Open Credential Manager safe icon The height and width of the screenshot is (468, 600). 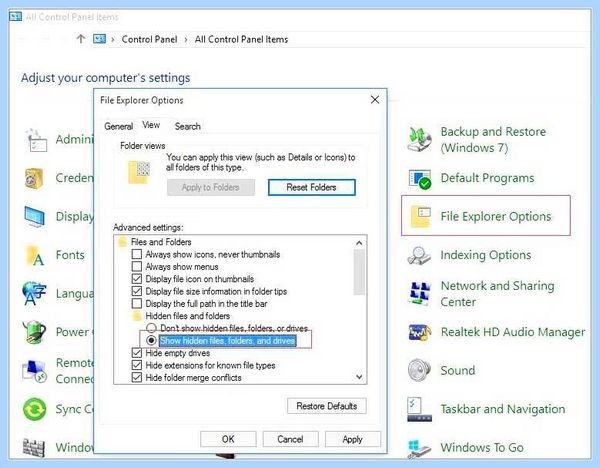tap(34, 178)
